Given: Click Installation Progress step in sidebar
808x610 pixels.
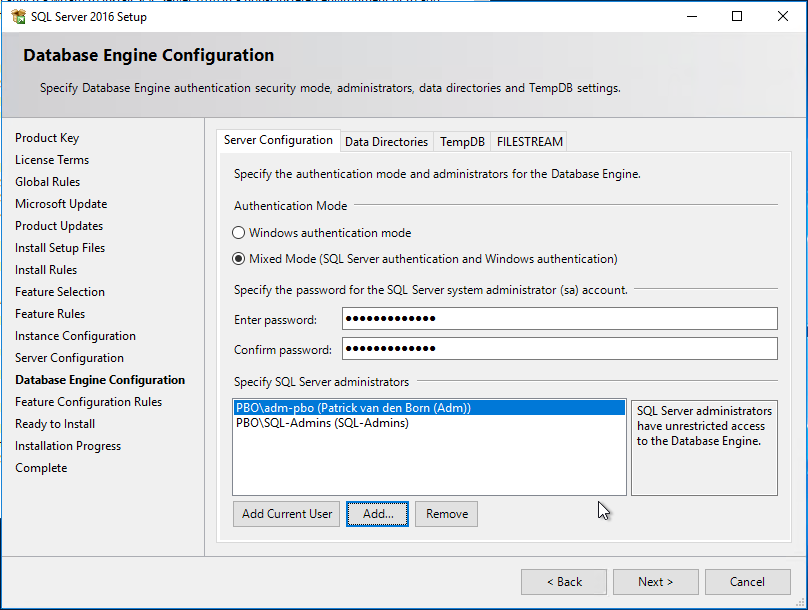Looking at the screenshot, I should [x=68, y=446].
